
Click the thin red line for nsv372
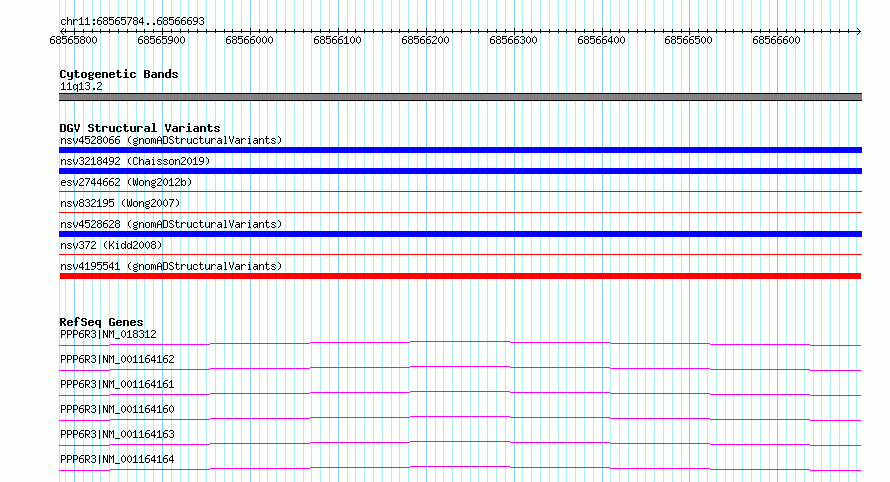(460, 254)
